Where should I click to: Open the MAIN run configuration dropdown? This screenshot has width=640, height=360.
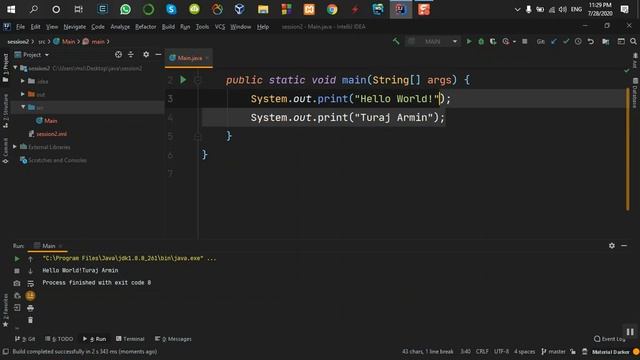click(433, 41)
